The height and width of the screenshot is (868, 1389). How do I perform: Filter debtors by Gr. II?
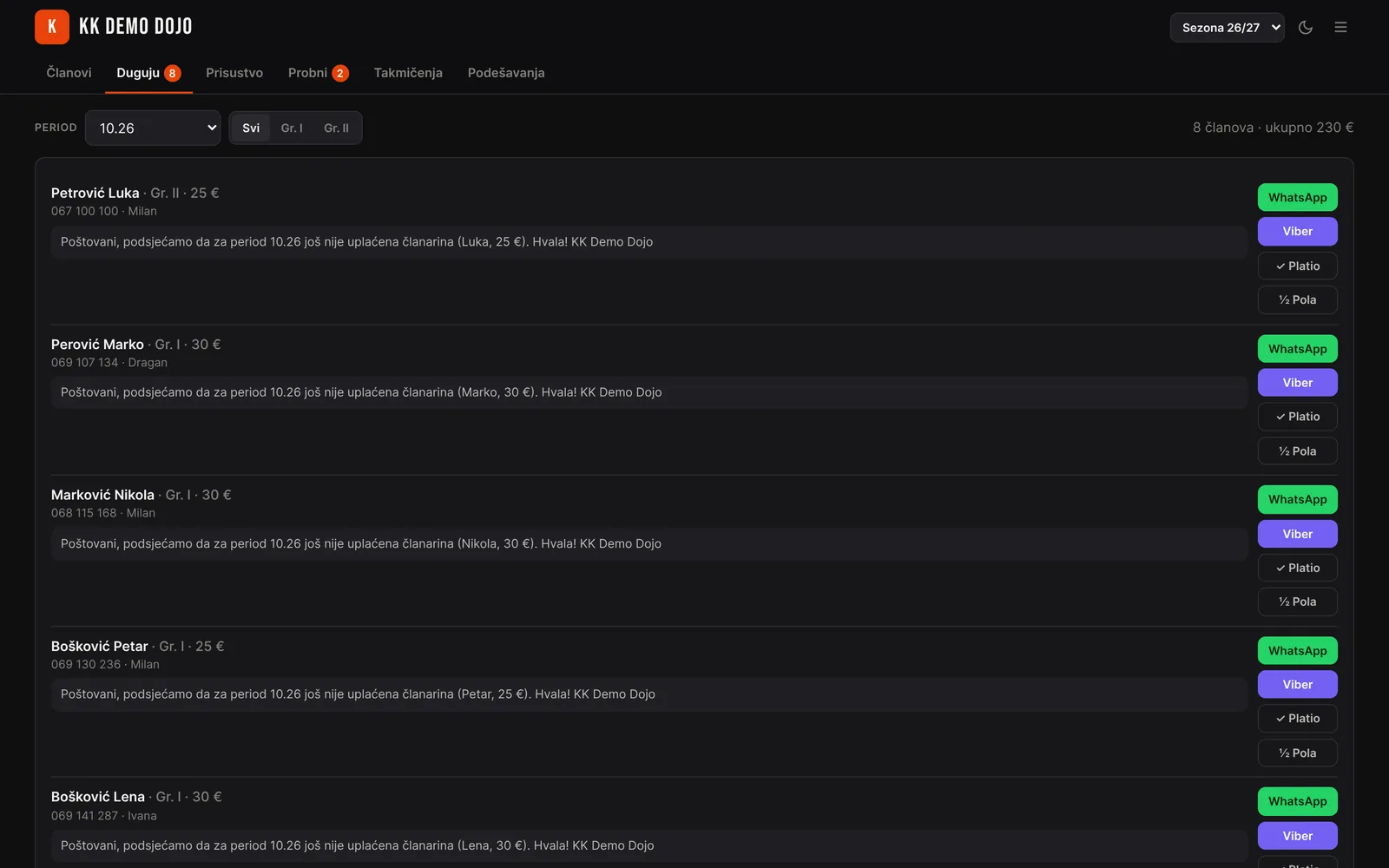pos(336,128)
